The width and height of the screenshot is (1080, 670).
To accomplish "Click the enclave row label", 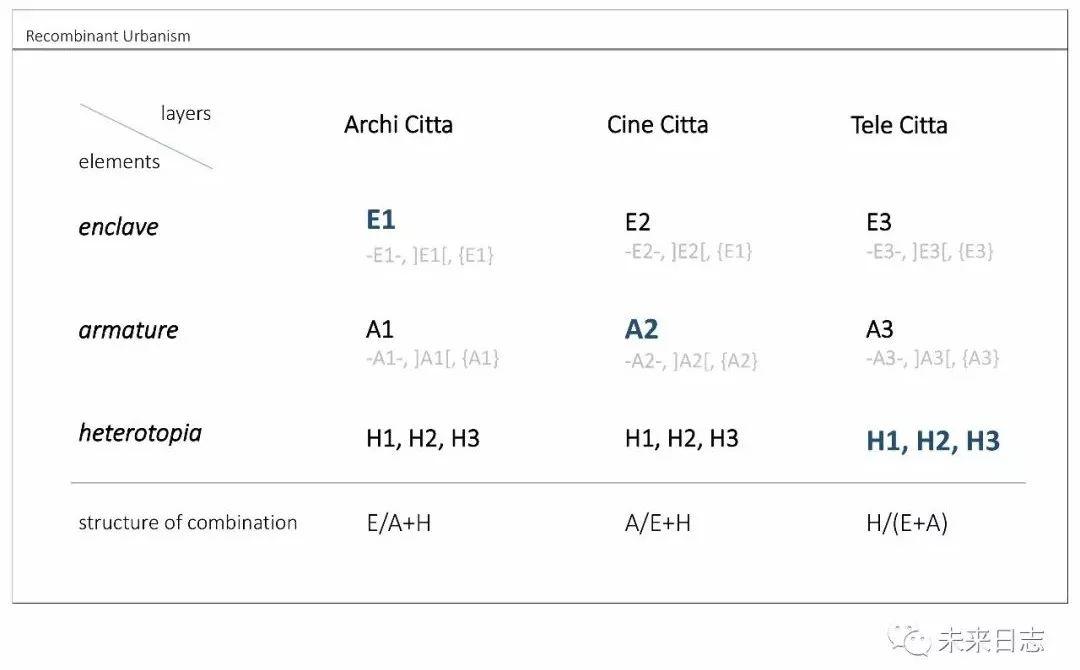I will pos(118,227).
